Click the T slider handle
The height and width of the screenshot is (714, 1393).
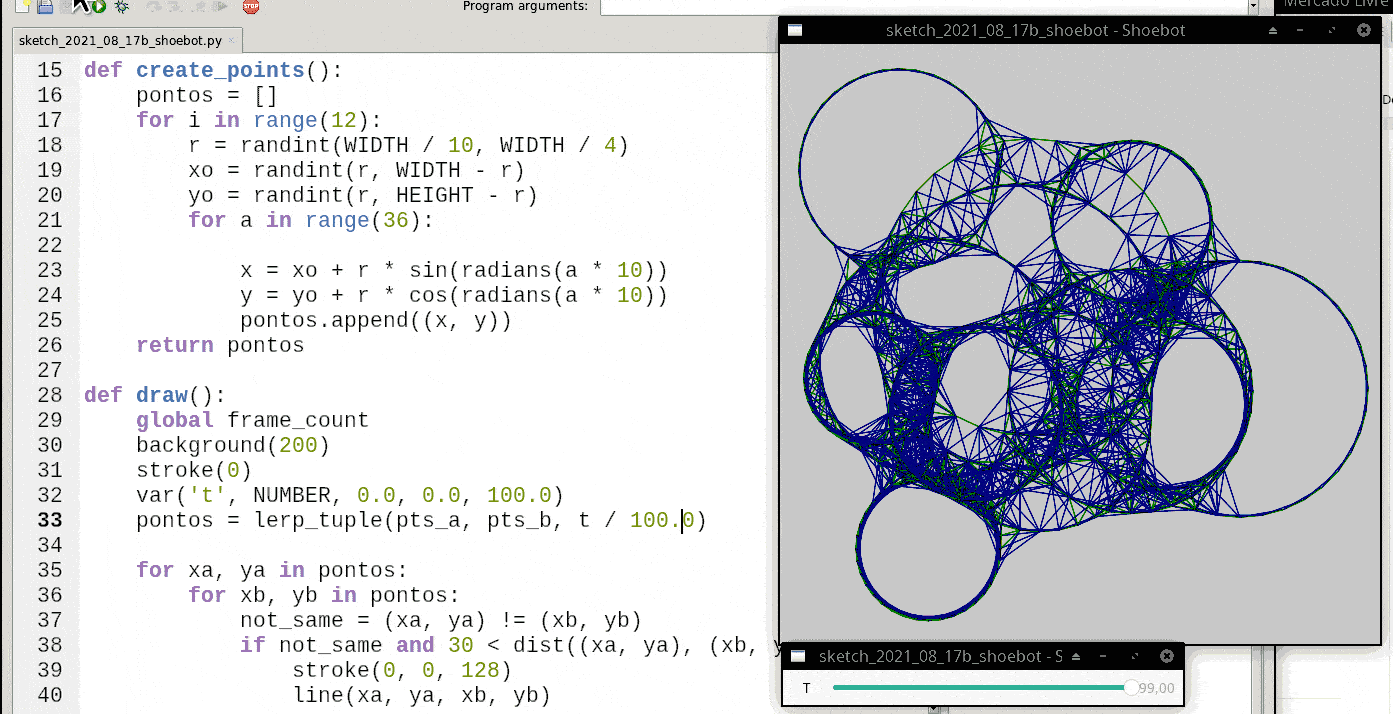click(1131, 688)
